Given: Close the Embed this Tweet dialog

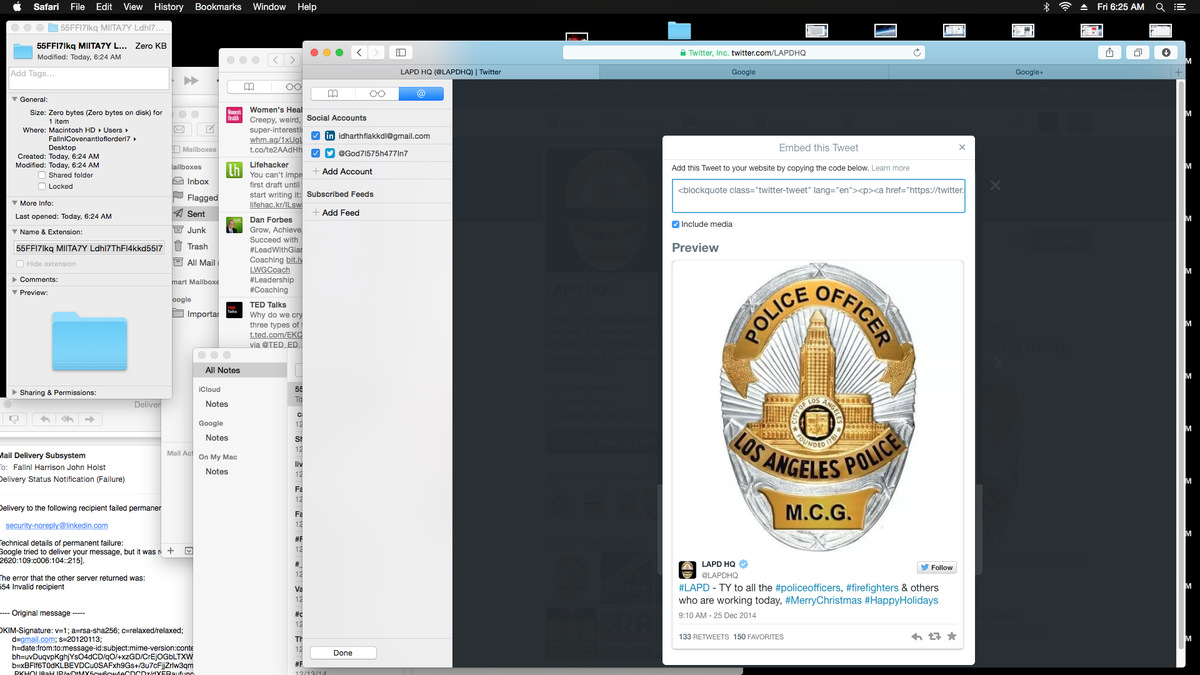Looking at the screenshot, I should [x=962, y=147].
